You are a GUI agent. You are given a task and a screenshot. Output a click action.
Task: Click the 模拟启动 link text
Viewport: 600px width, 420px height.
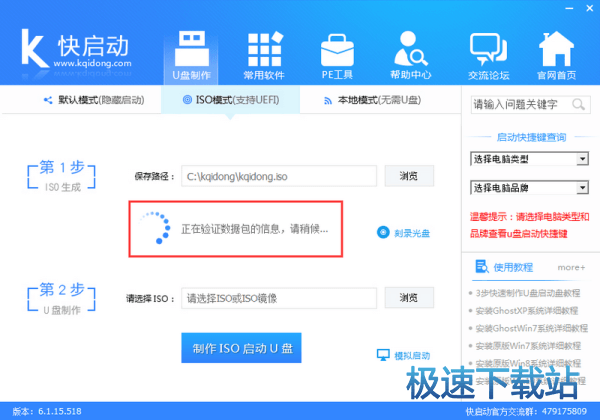tap(412, 356)
